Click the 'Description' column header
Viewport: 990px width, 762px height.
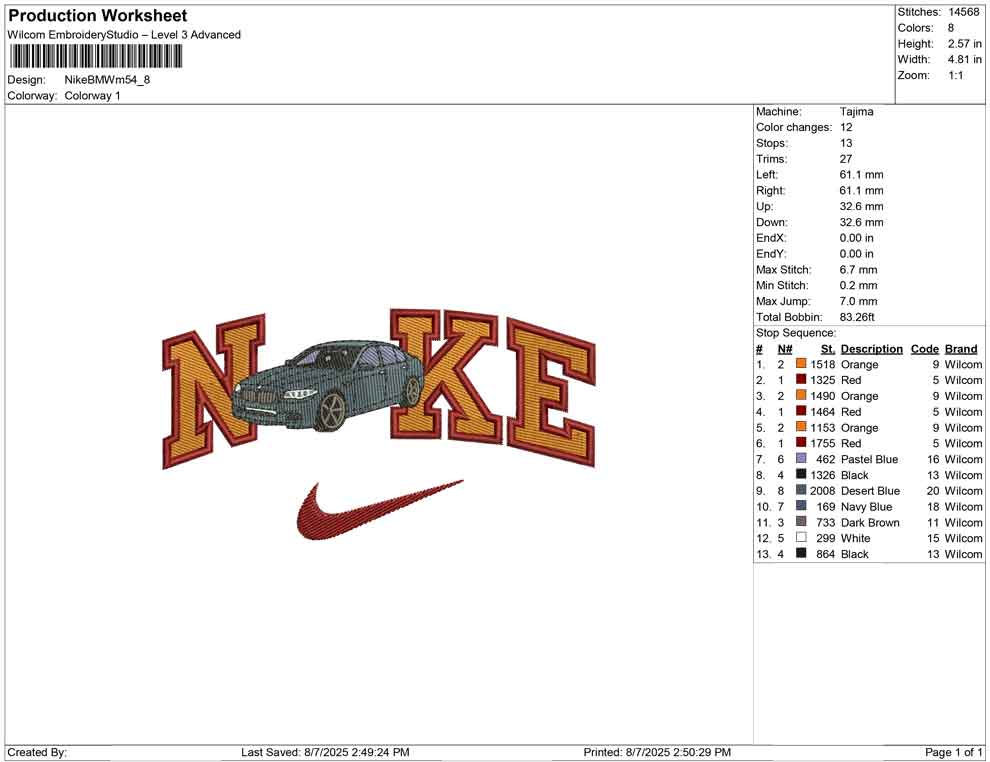tap(871, 349)
